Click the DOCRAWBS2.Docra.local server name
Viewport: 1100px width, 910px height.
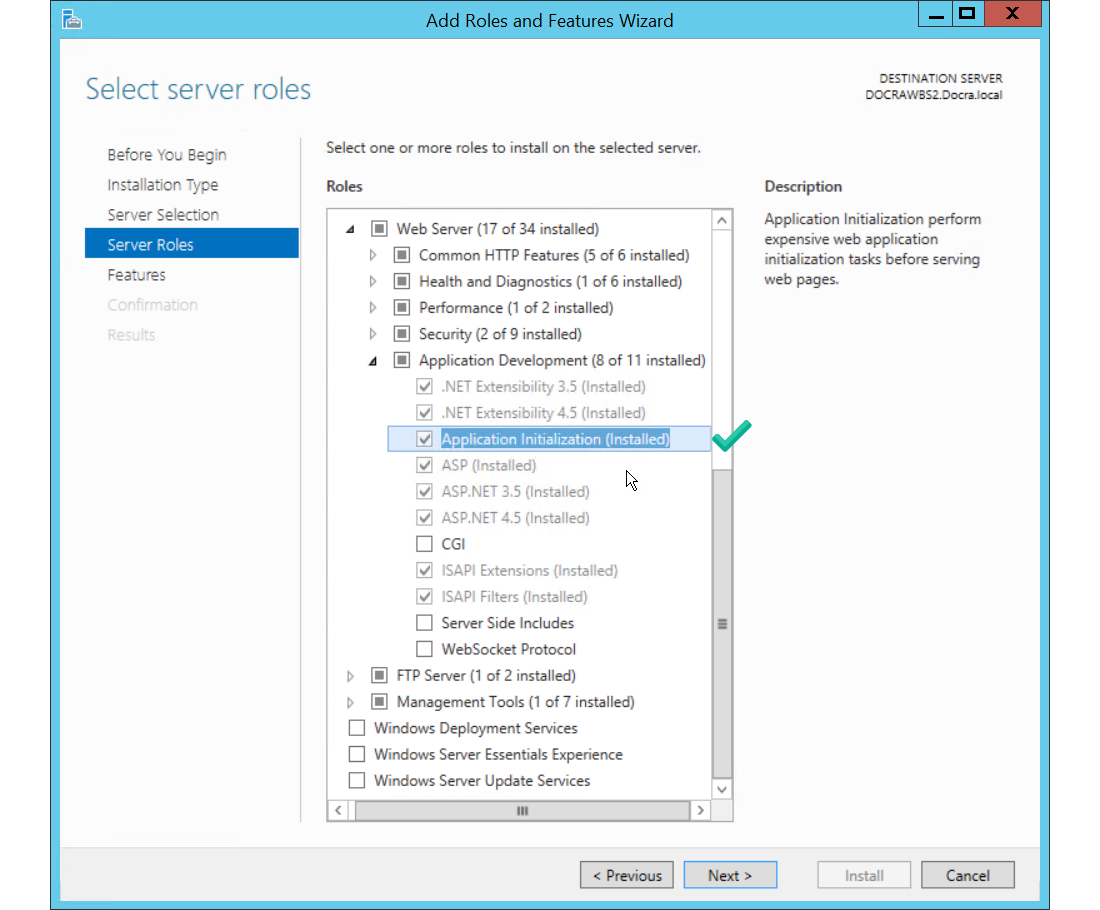pos(934,95)
